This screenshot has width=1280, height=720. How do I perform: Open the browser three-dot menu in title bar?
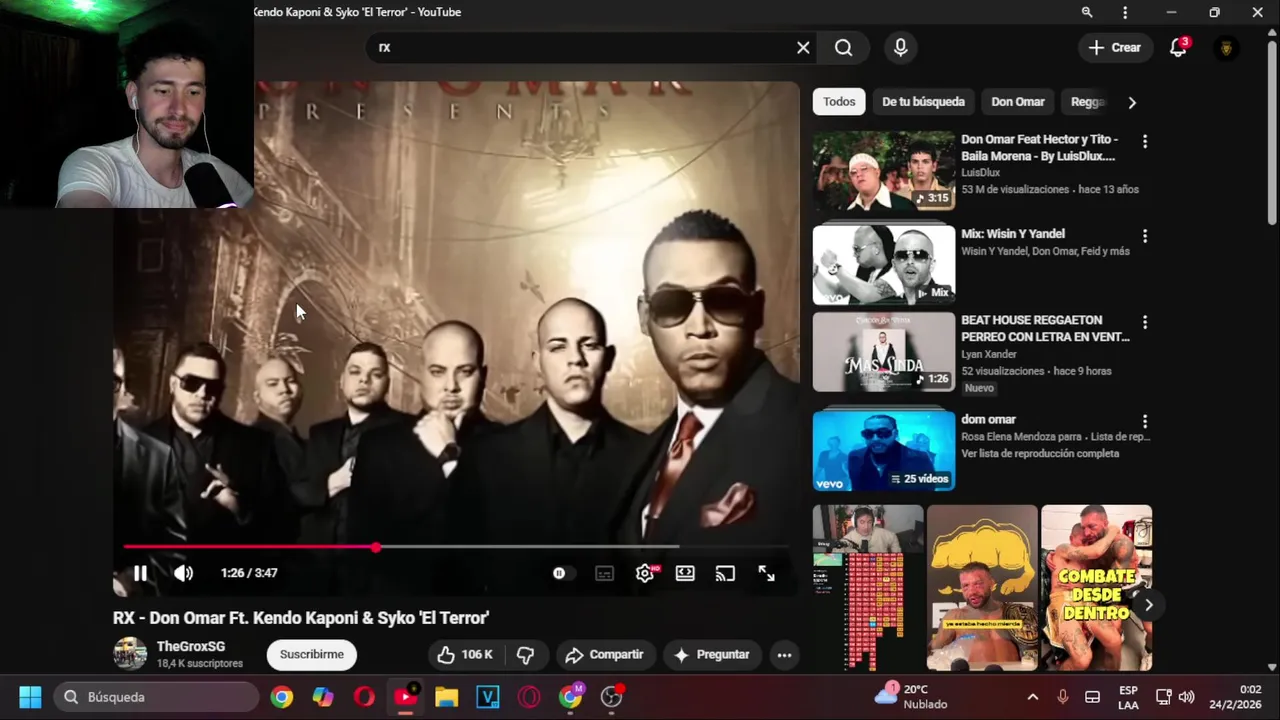pyautogui.click(x=1125, y=12)
